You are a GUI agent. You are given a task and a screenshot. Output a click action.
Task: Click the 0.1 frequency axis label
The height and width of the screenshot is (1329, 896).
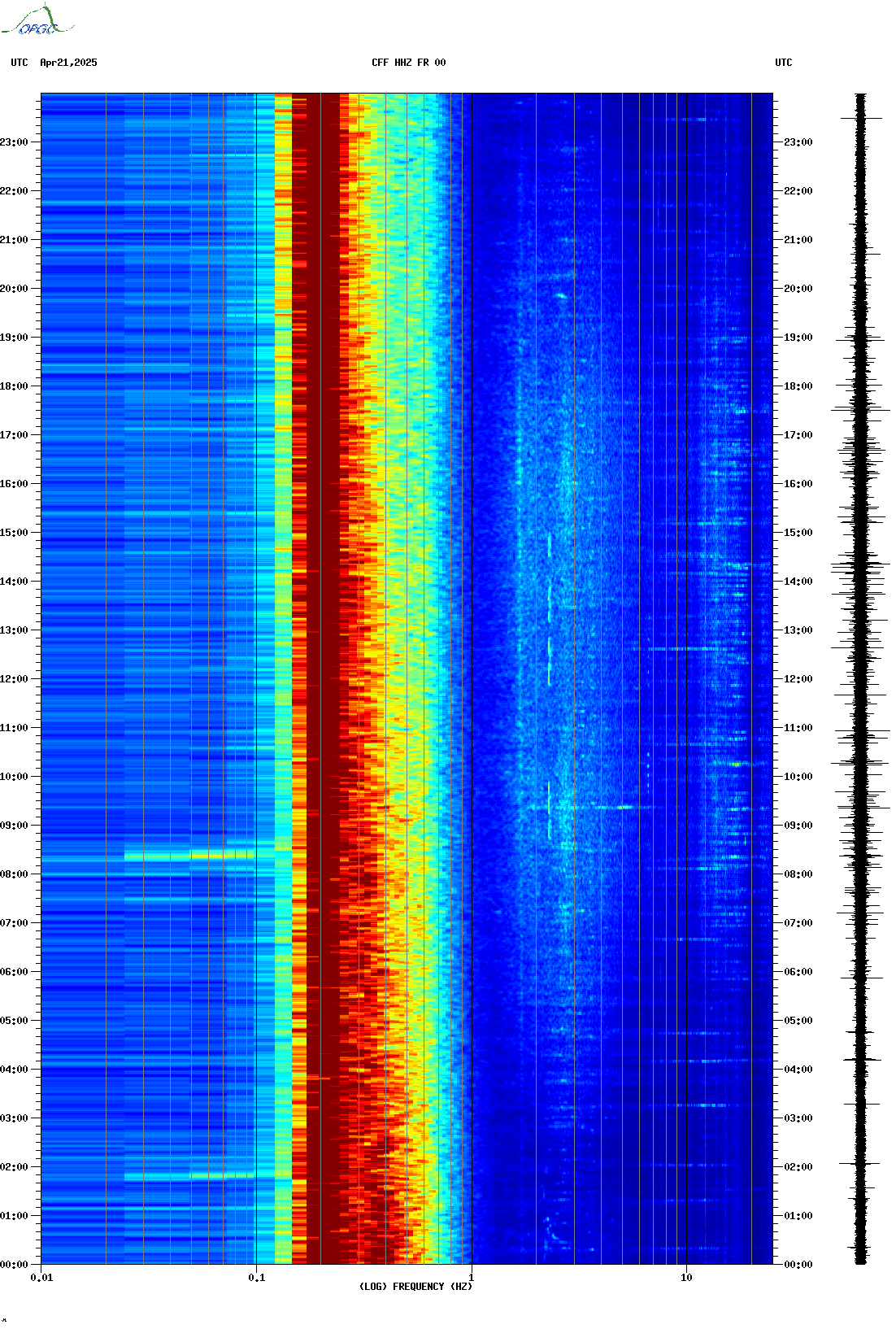click(x=256, y=1278)
